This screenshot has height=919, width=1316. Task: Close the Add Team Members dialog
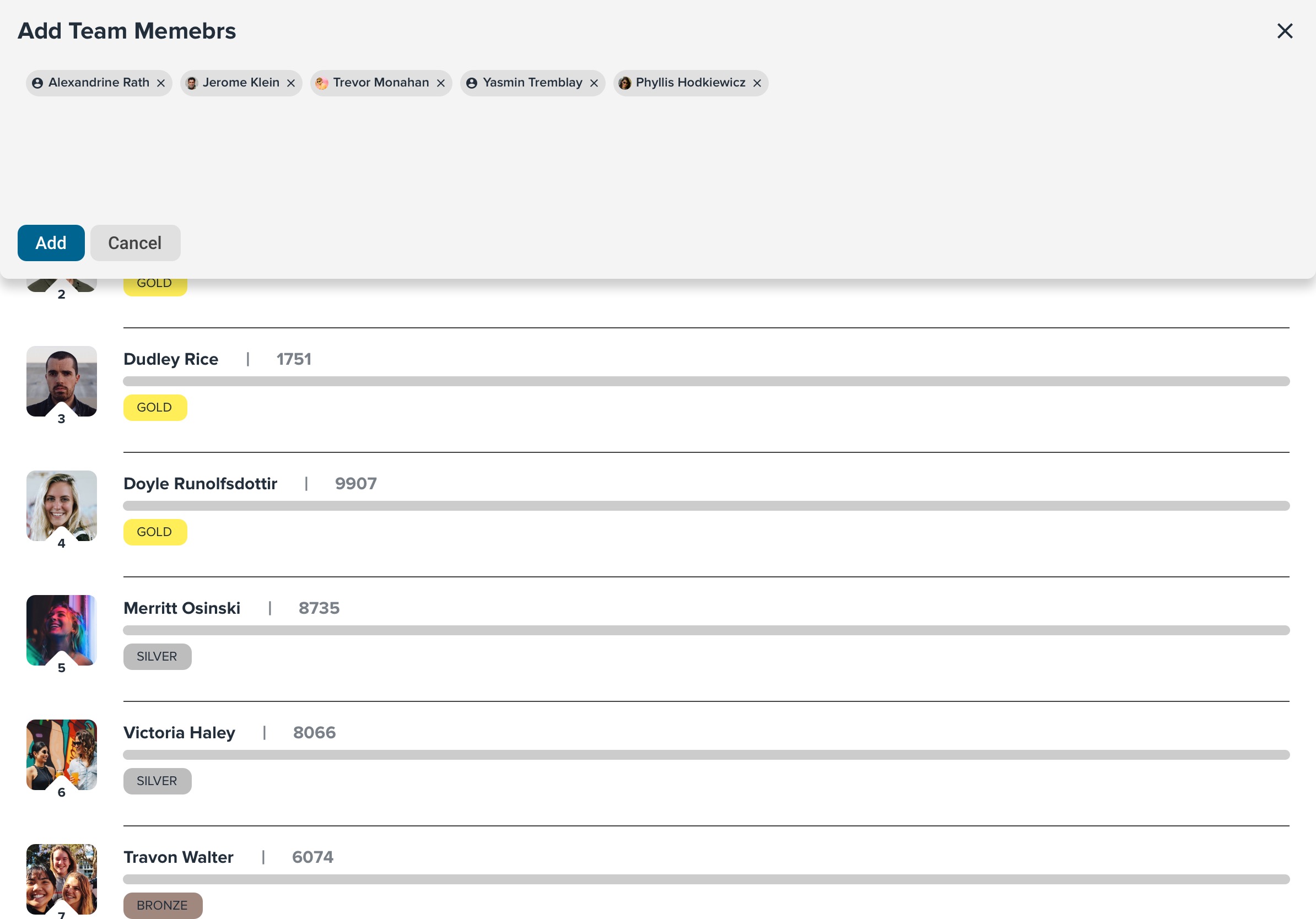pyautogui.click(x=1285, y=31)
